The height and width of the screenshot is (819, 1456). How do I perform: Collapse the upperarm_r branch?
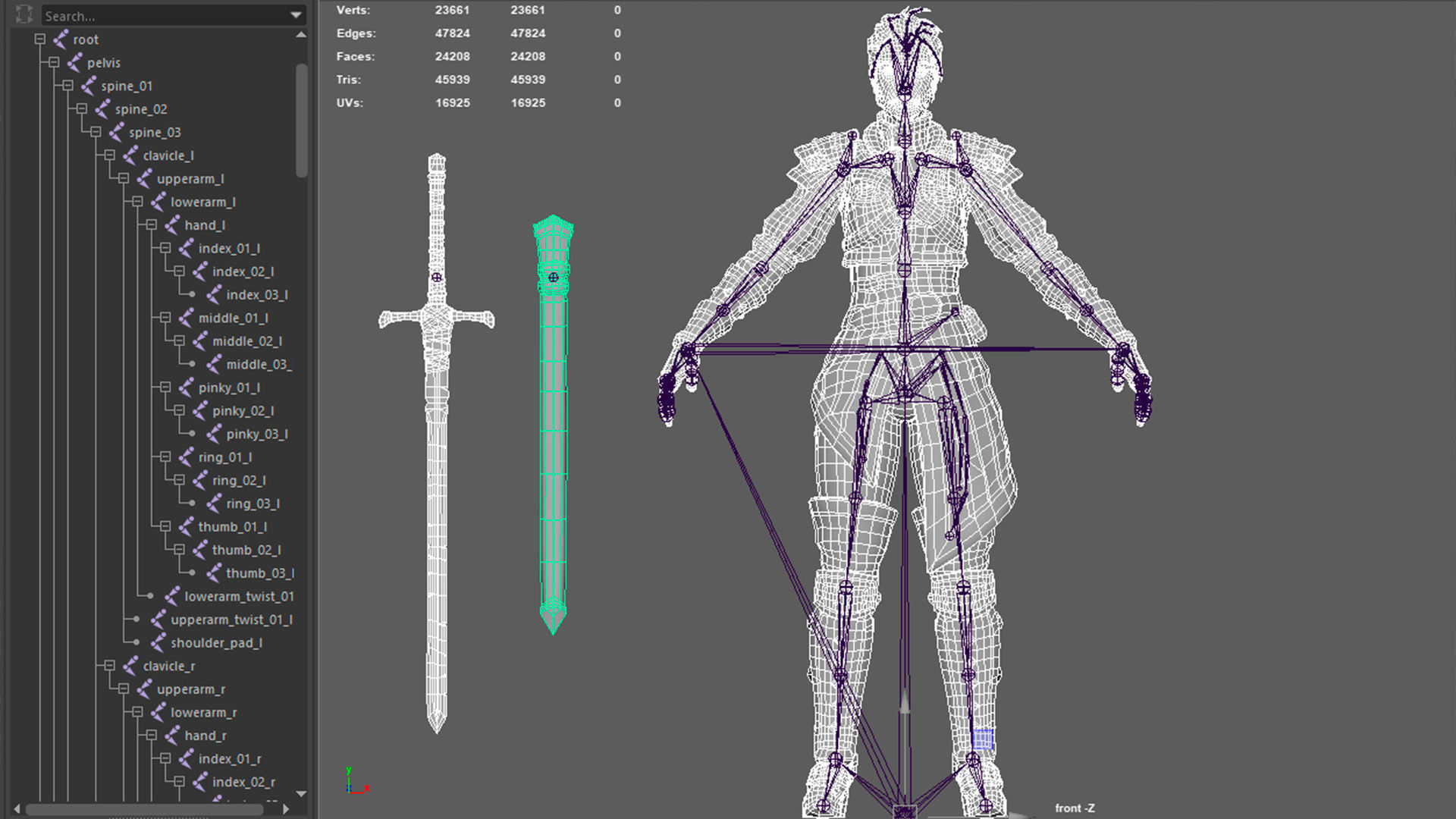tap(124, 689)
